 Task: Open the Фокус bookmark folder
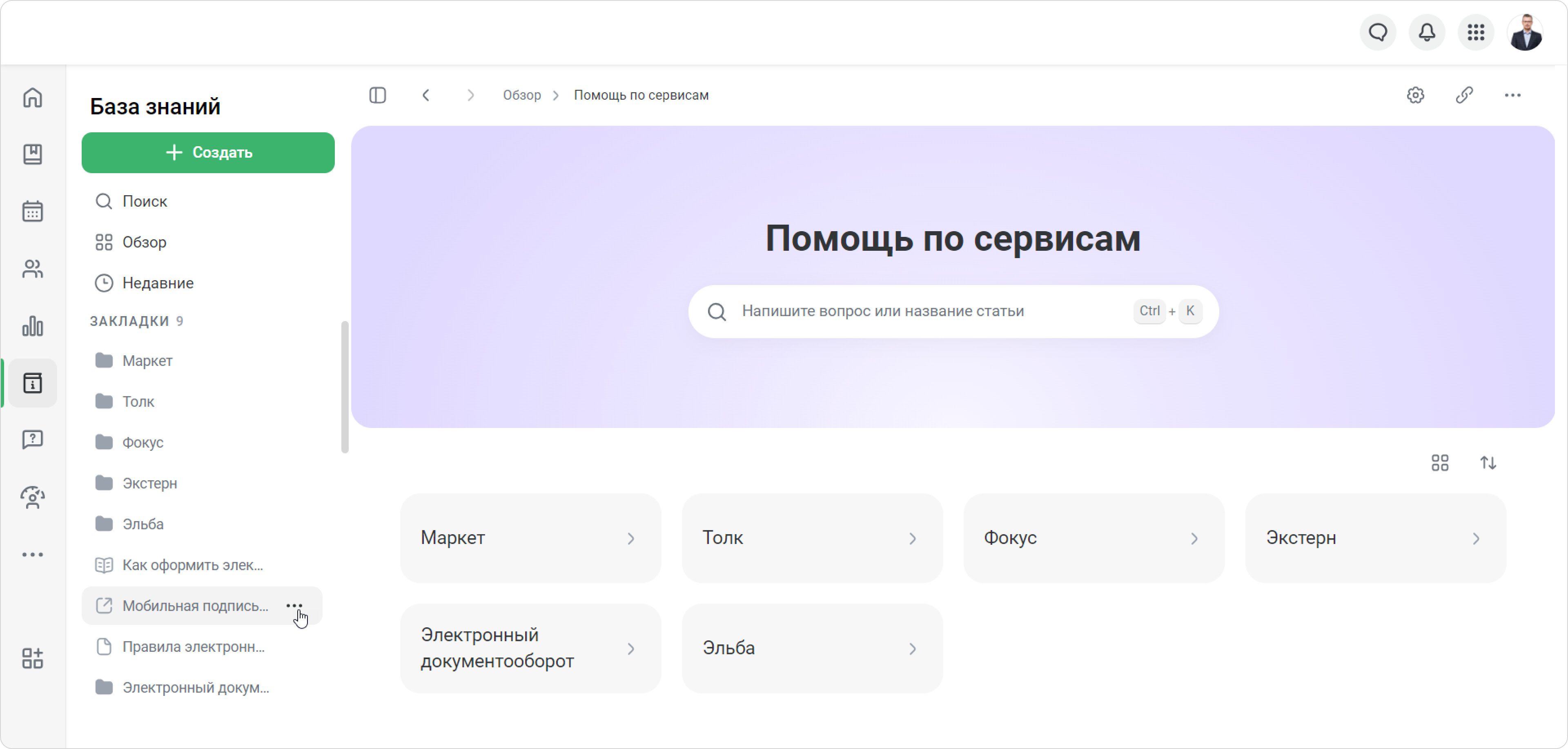pyautogui.click(x=202, y=442)
